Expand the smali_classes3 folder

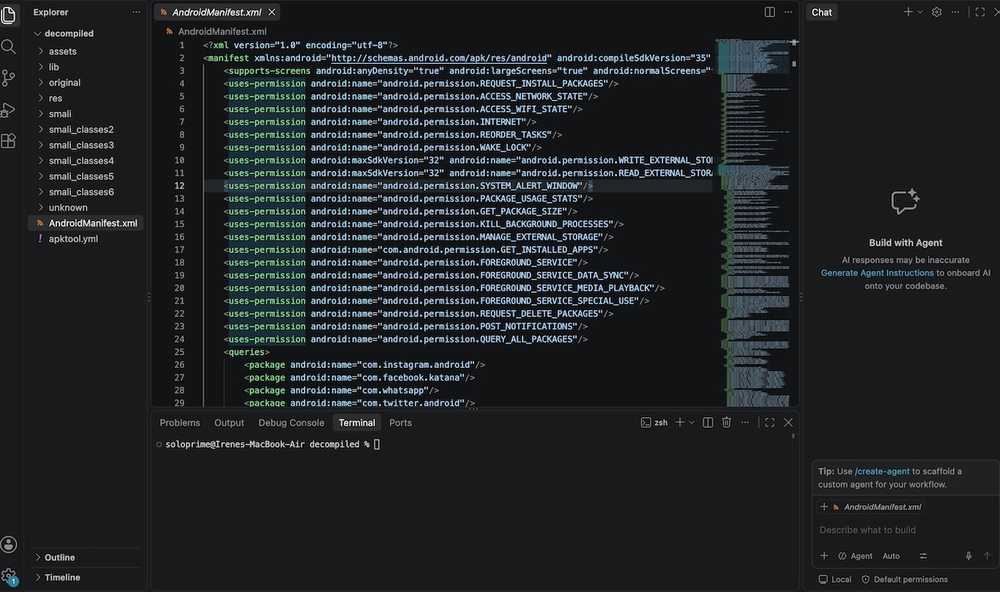pyautogui.click(x=81, y=145)
